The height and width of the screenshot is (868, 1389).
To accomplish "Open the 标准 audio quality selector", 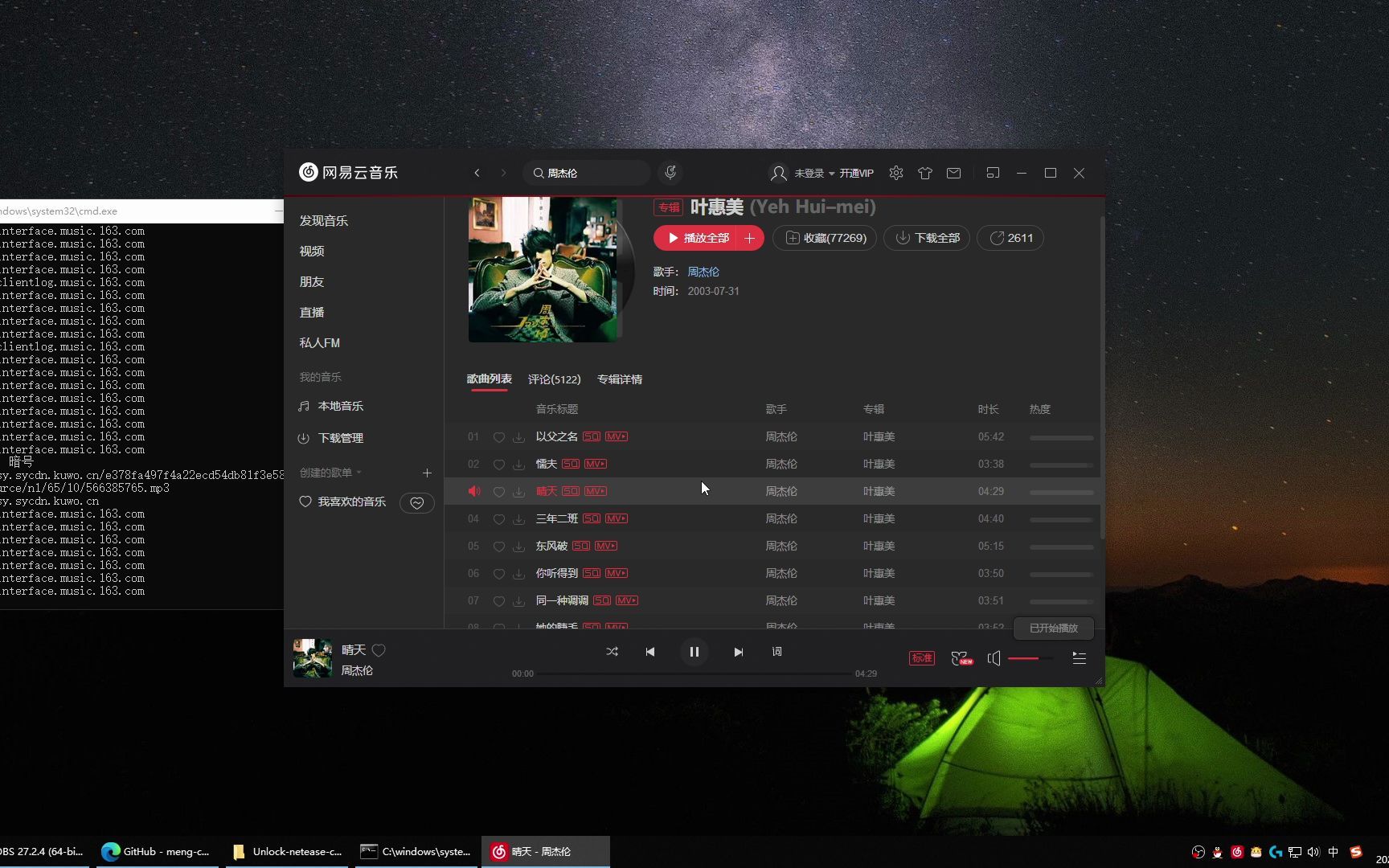I will tap(922, 658).
